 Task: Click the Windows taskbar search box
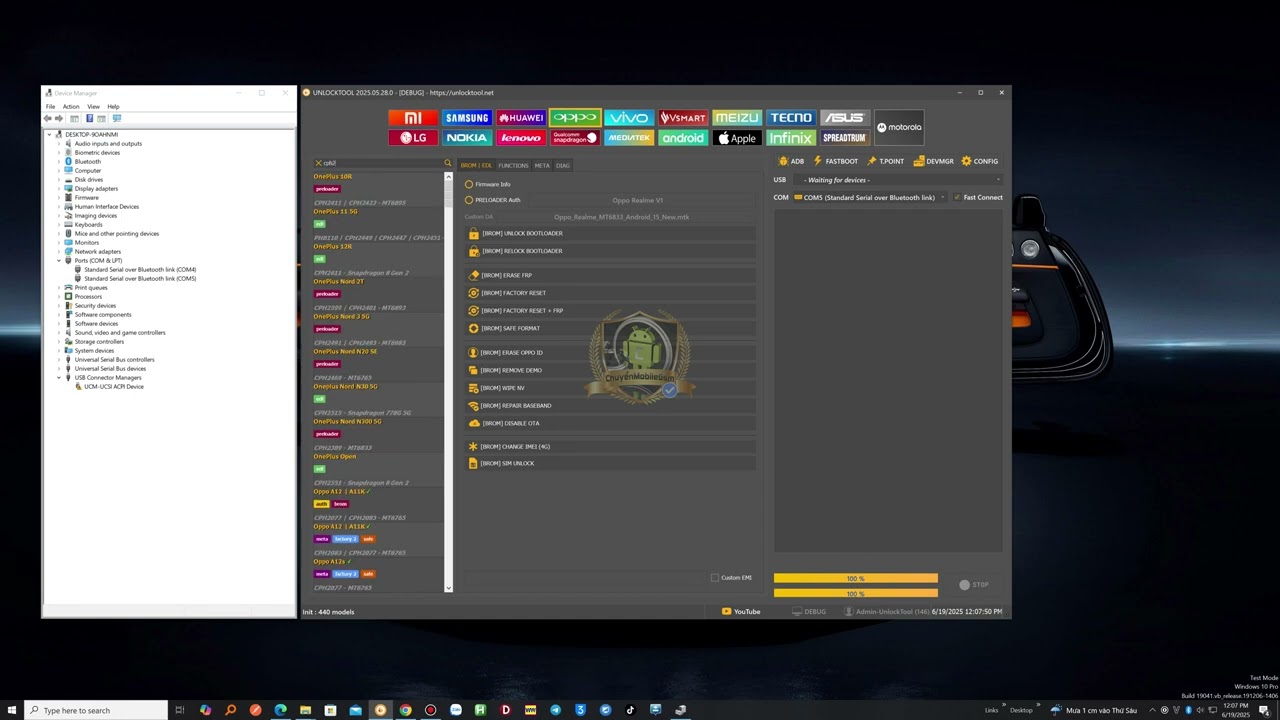[x=96, y=710]
